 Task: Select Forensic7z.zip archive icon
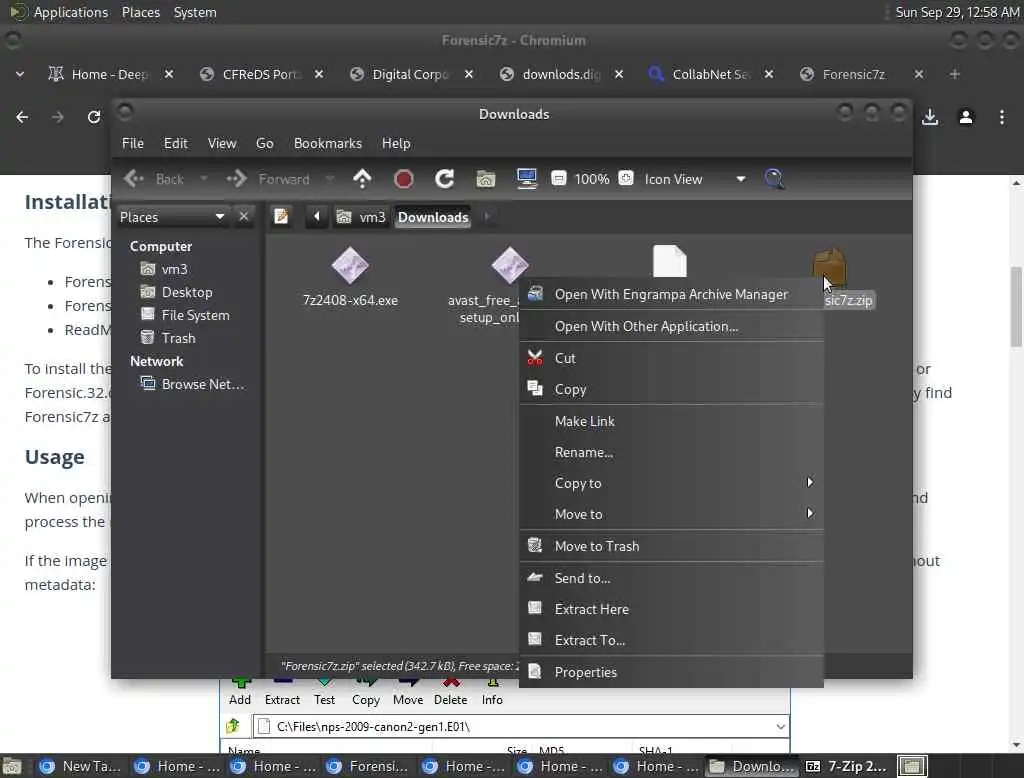click(x=829, y=267)
